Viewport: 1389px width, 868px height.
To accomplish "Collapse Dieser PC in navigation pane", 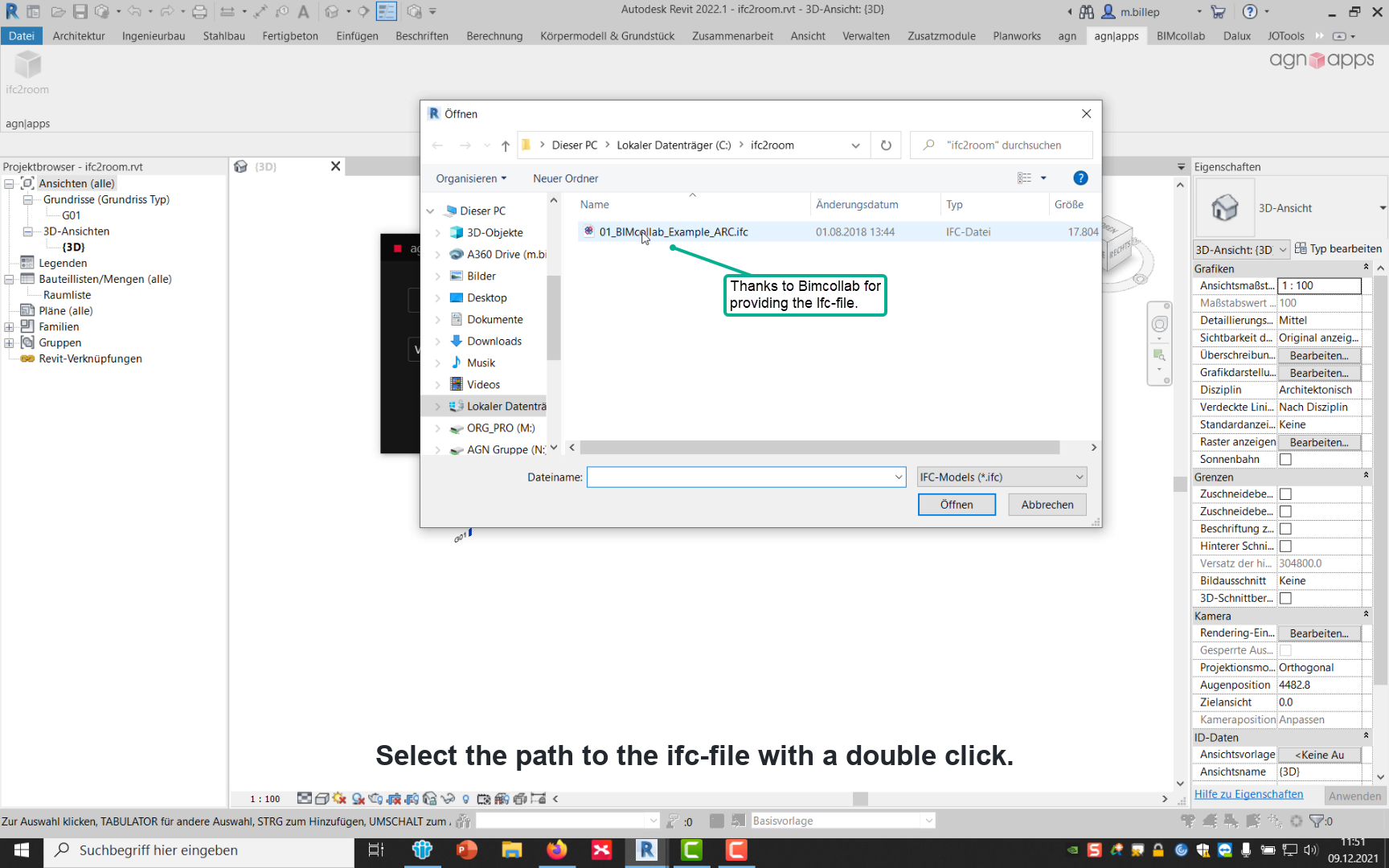I will [430, 211].
